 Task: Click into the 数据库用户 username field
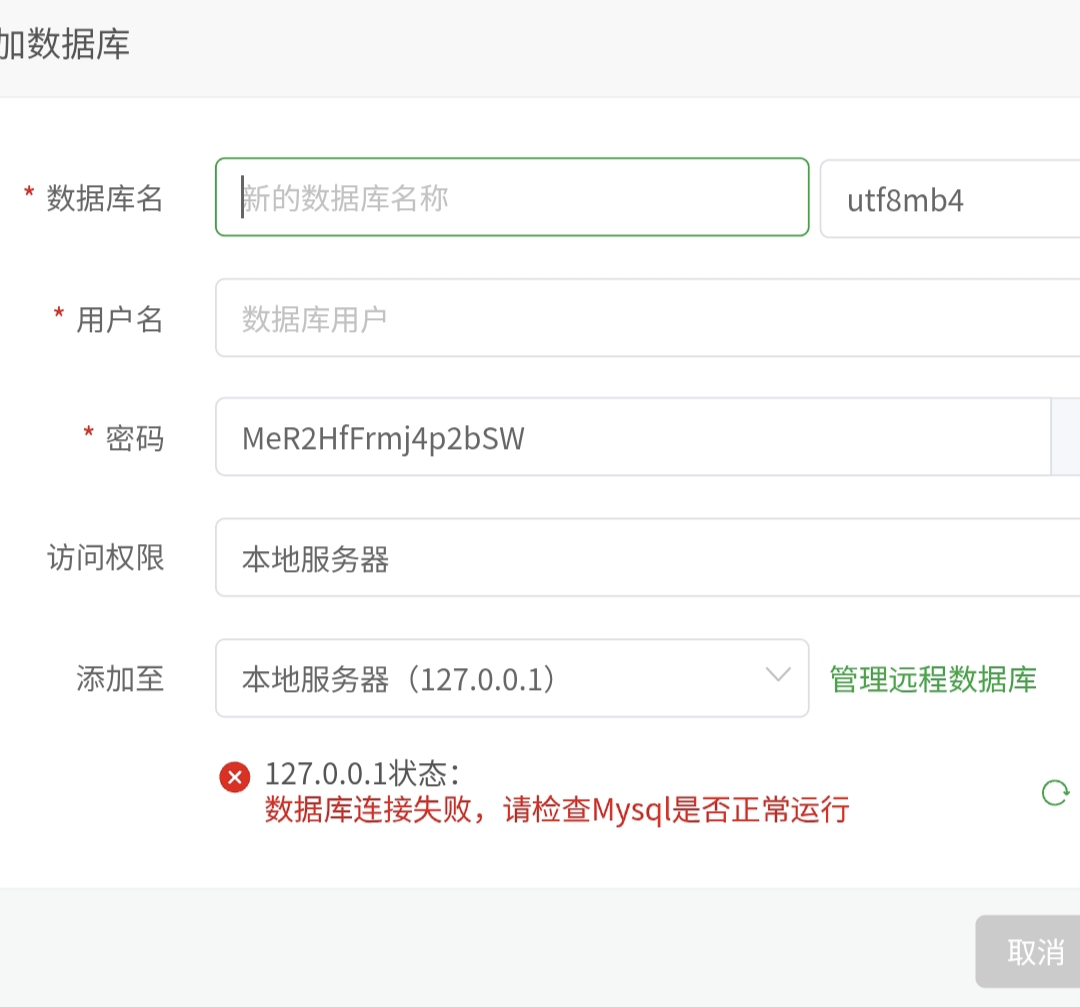click(647, 319)
